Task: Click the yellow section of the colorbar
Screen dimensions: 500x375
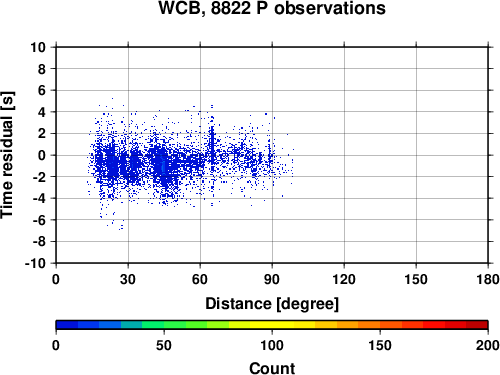Action: click(272, 325)
